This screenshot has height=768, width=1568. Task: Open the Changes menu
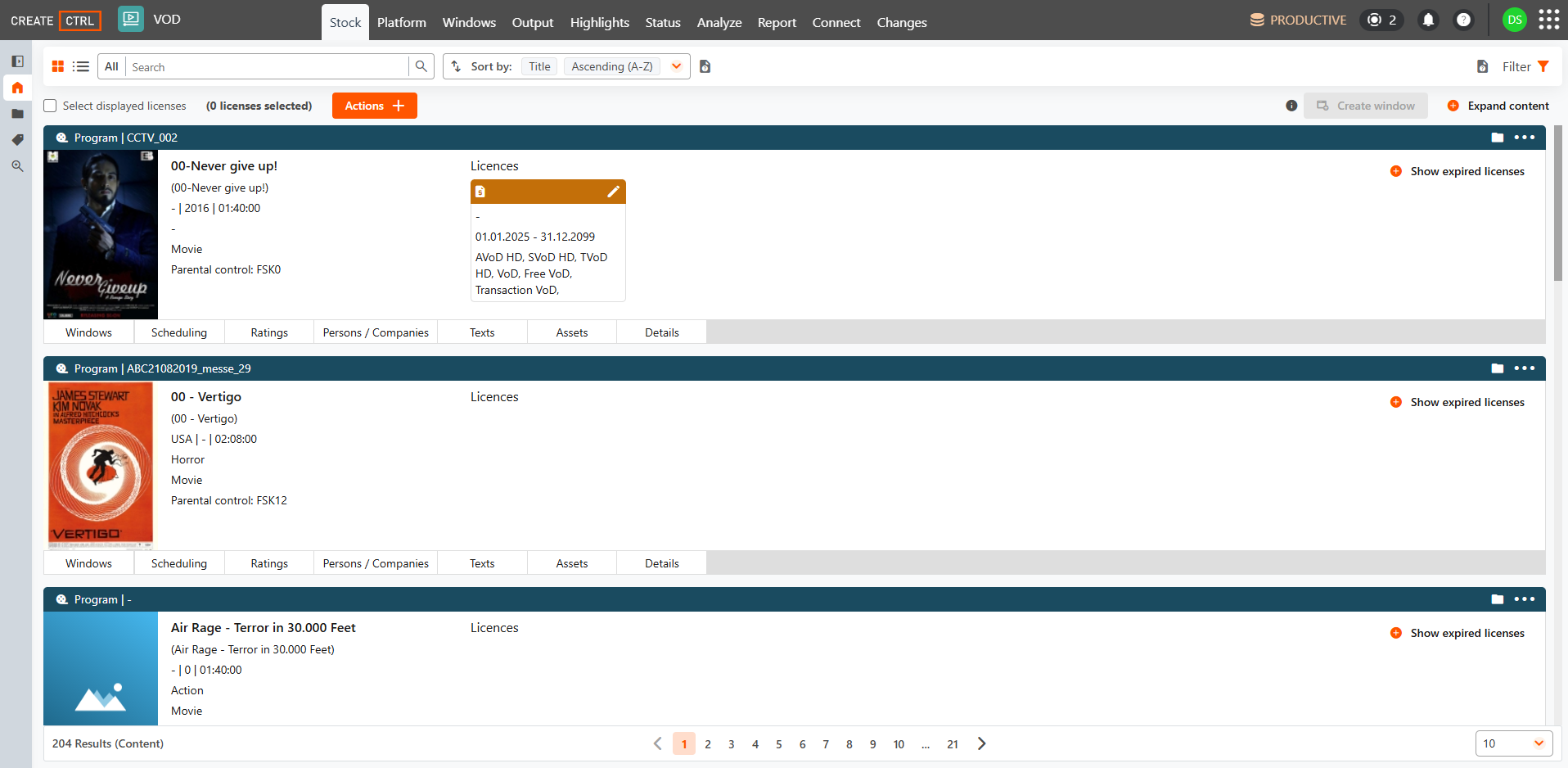pos(902,22)
